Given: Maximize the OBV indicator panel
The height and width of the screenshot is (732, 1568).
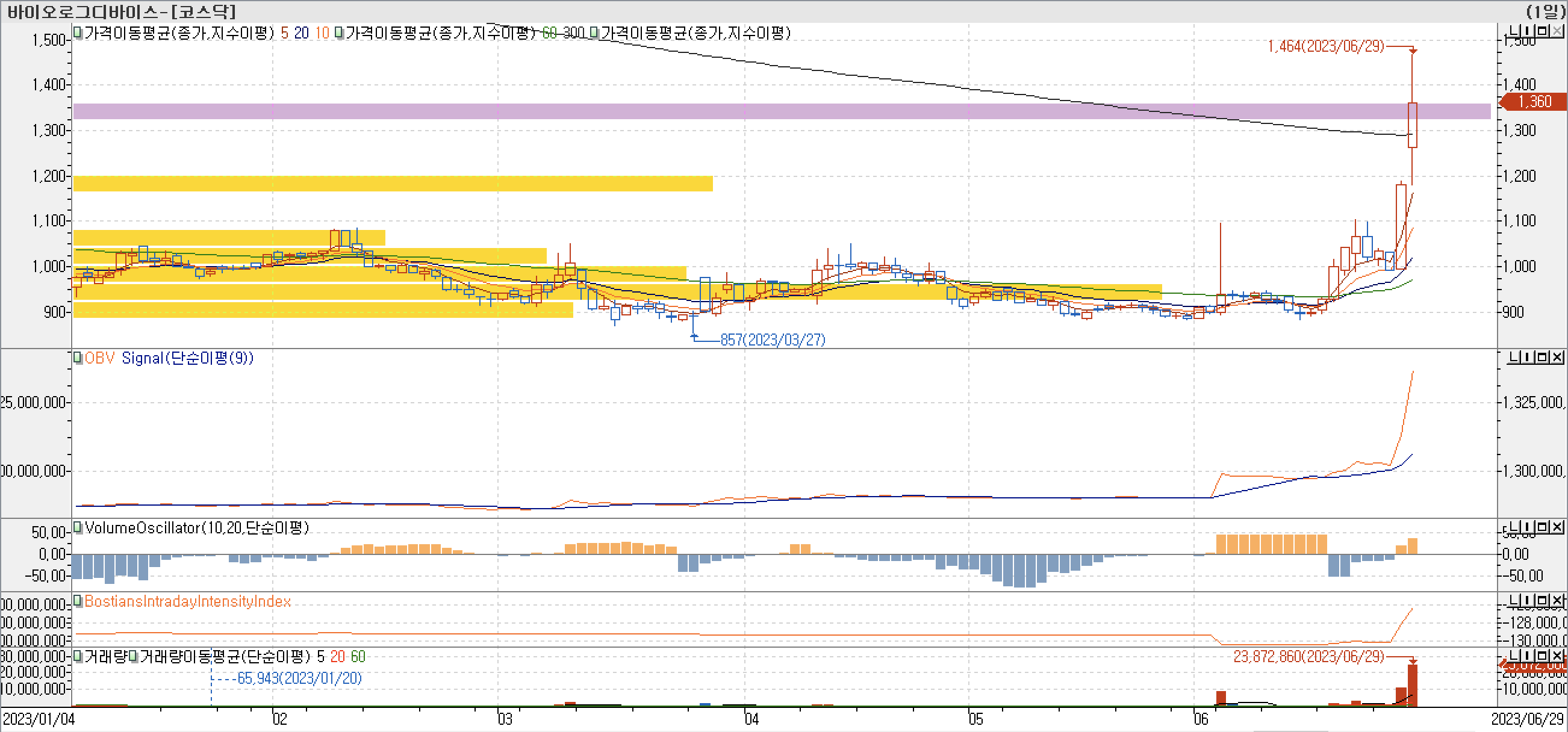Looking at the screenshot, I should 1543,357.
